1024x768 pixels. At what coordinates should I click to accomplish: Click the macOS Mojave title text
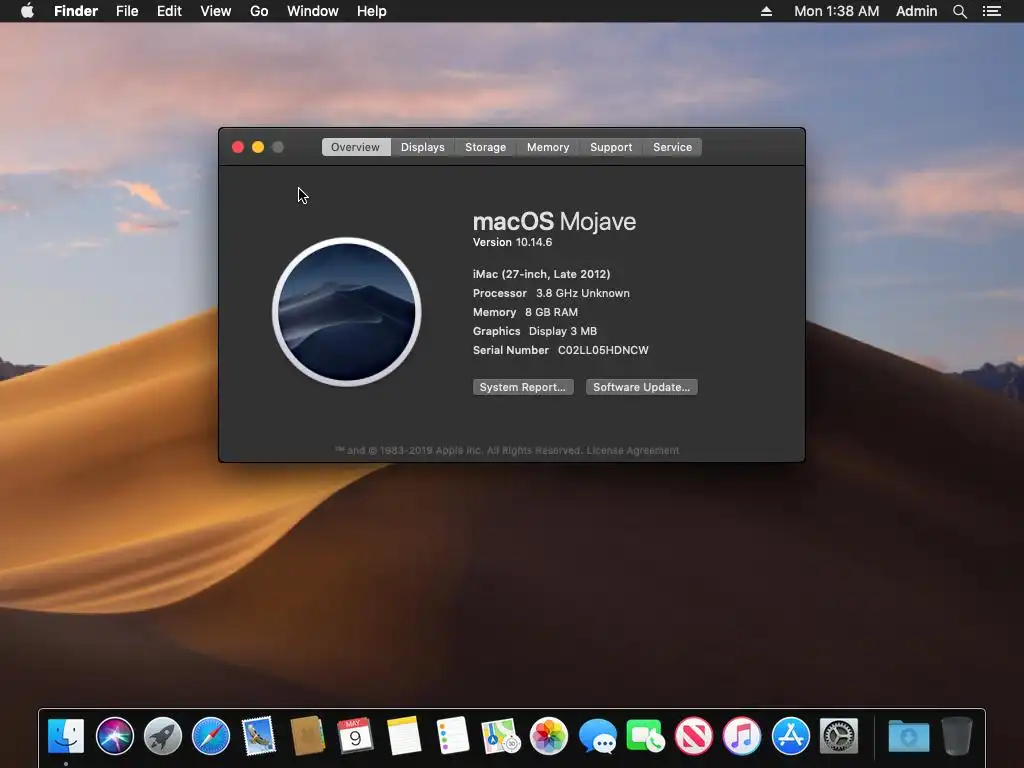tap(554, 222)
